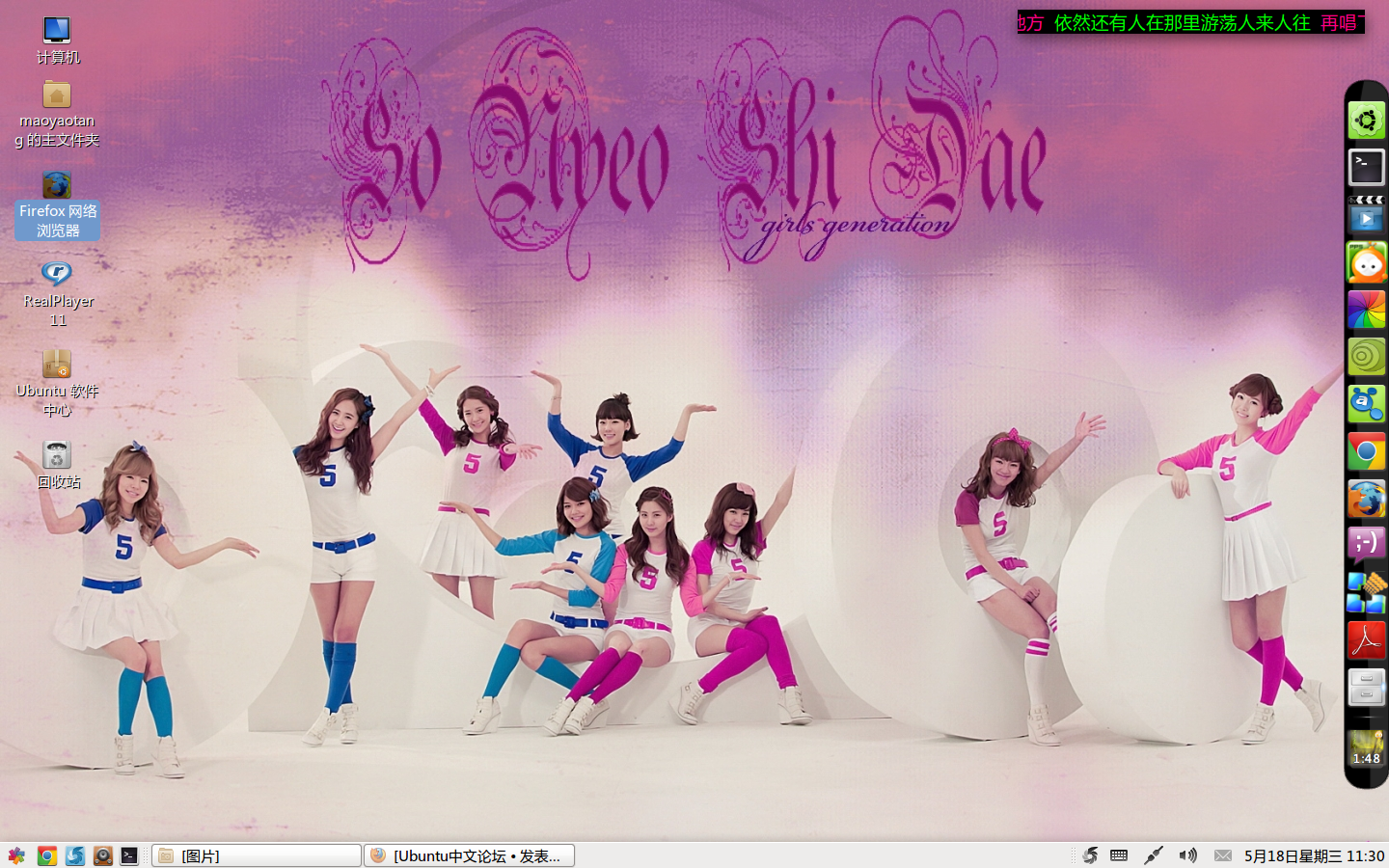This screenshot has width=1389, height=868.
Task: Open the mail envelope tray indicator
Action: point(1223,855)
